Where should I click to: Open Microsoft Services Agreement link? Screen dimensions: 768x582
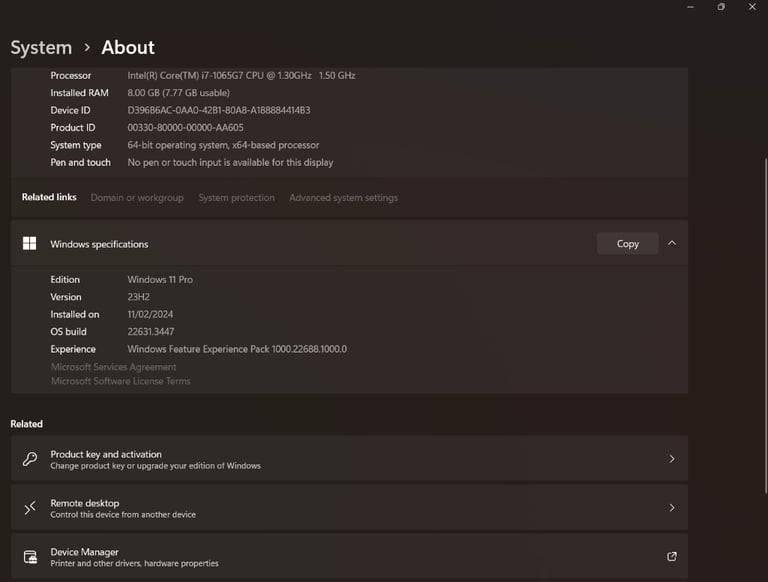point(114,367)
